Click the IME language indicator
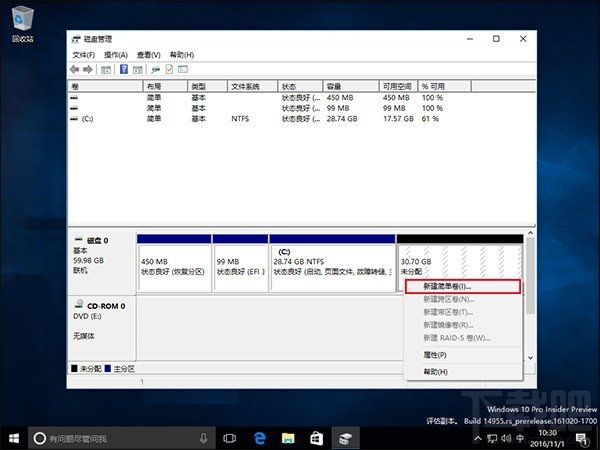Screen dimensions: 600x450 pyautogui.click(x=520, y=439)
